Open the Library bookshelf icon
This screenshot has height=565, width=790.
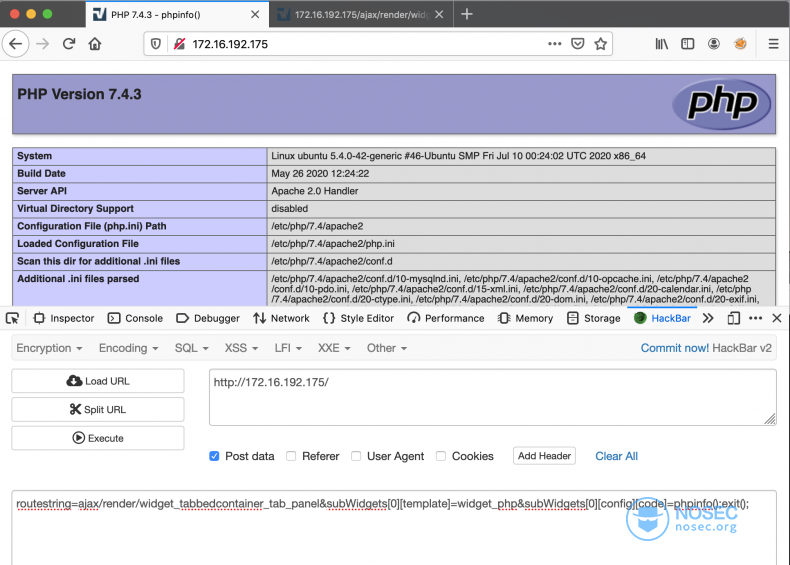[662, 44]
